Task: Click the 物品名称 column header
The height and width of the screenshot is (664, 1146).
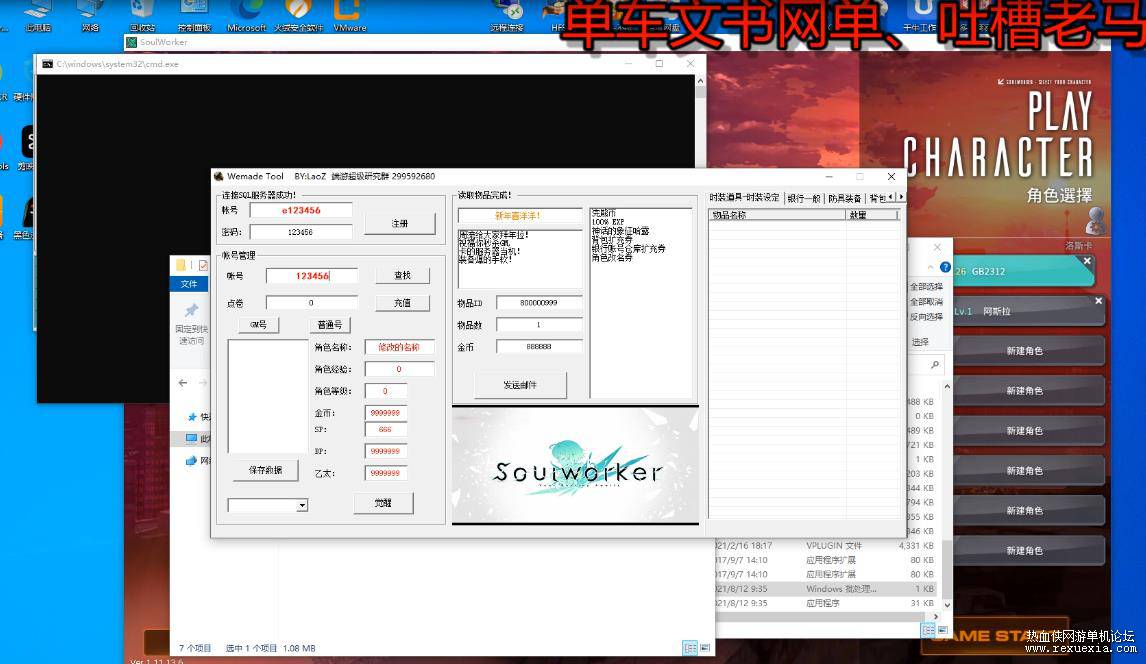Action: [x=778, y=215]
